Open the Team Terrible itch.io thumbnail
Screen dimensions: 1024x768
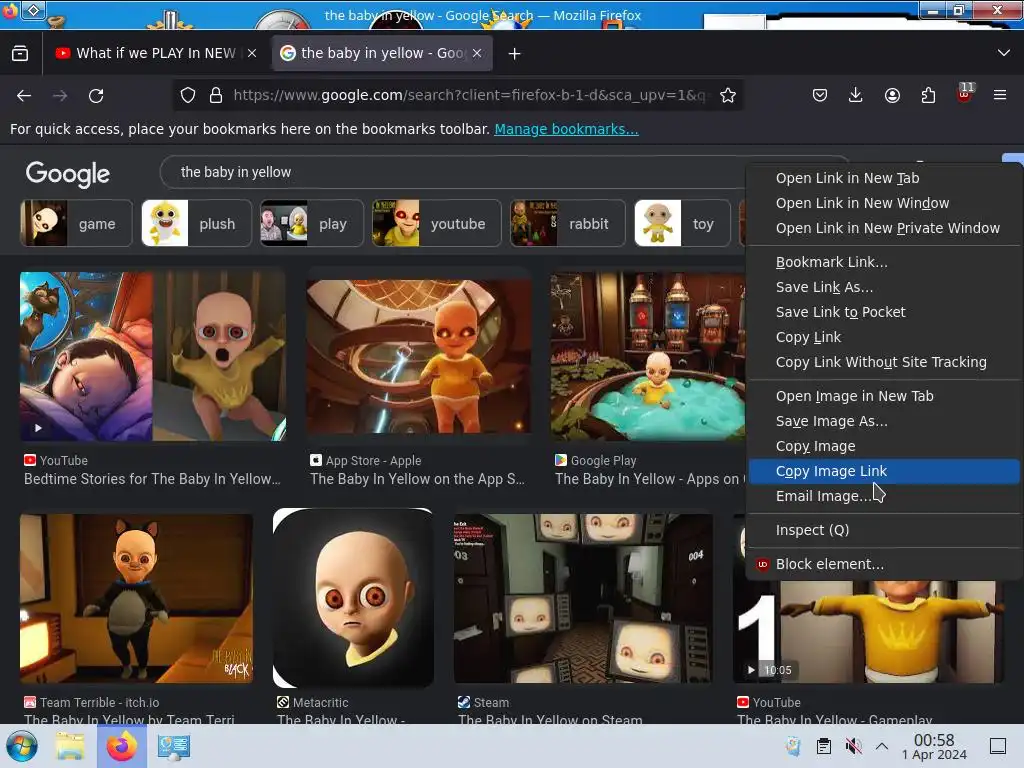(x=136, y=598)
